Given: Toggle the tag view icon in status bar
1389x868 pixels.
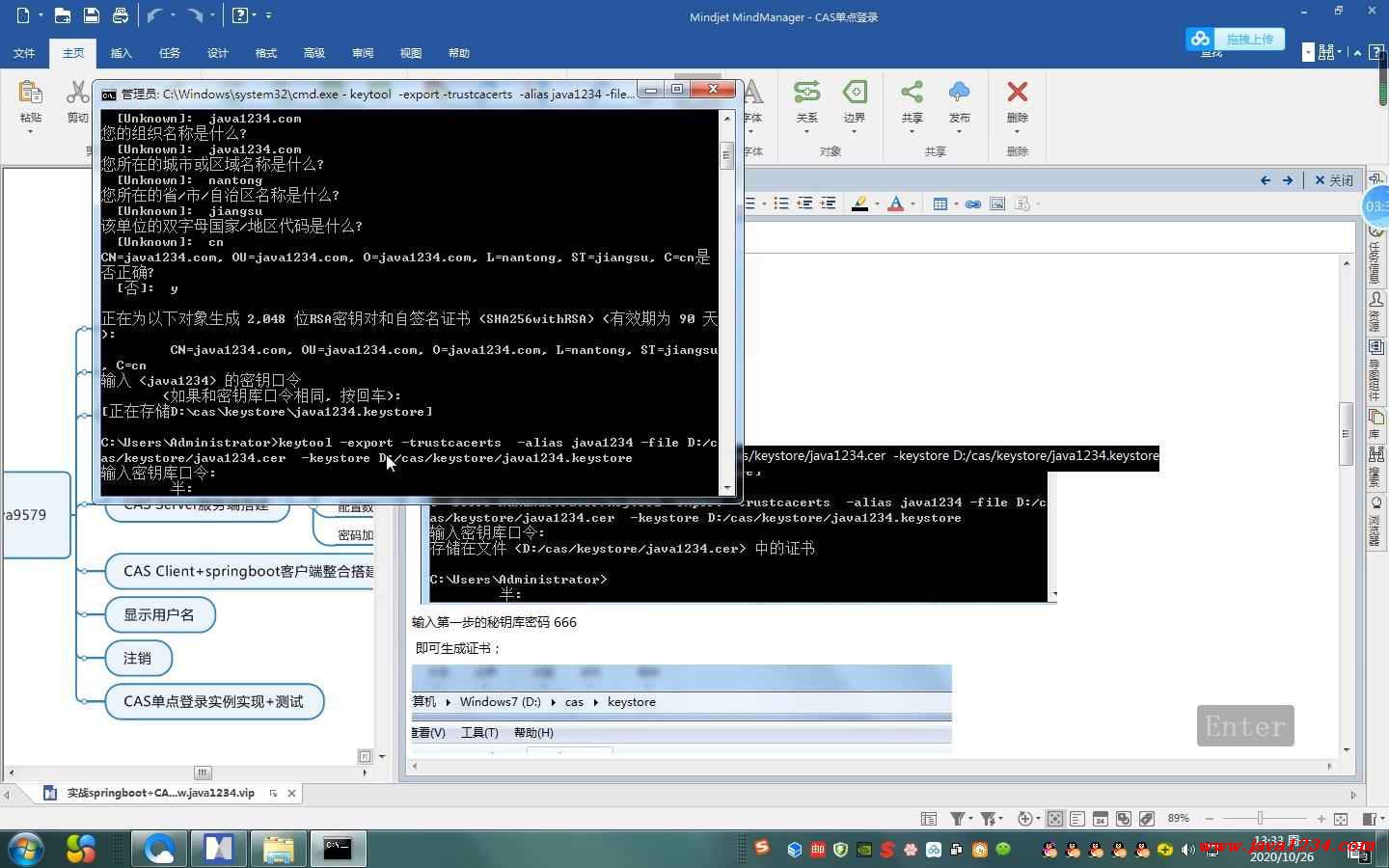Looking at the screenshot, I should point(1147,819).
